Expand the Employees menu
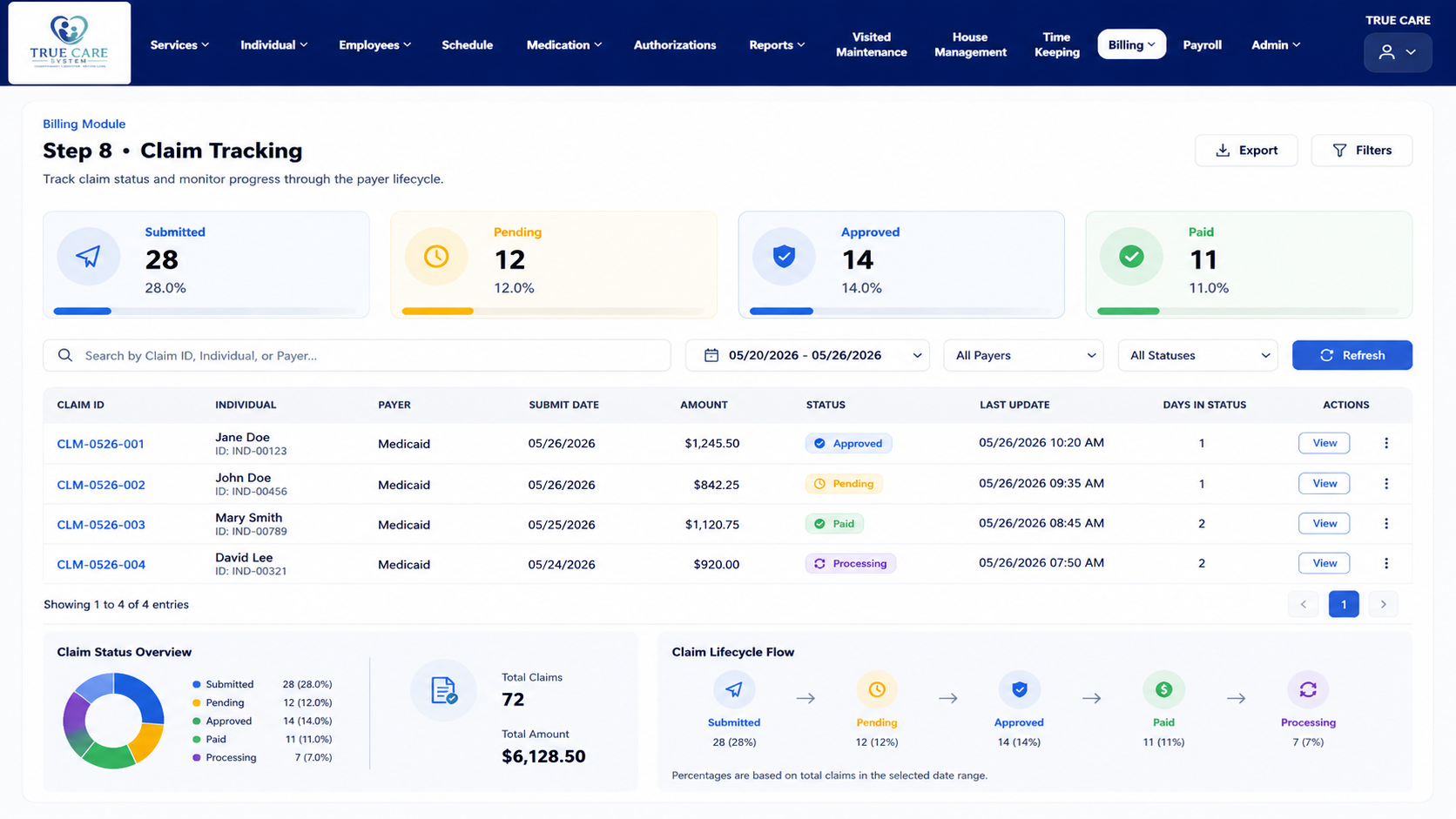The height and width of the screenshot is (819, 1456). [374, 44]
